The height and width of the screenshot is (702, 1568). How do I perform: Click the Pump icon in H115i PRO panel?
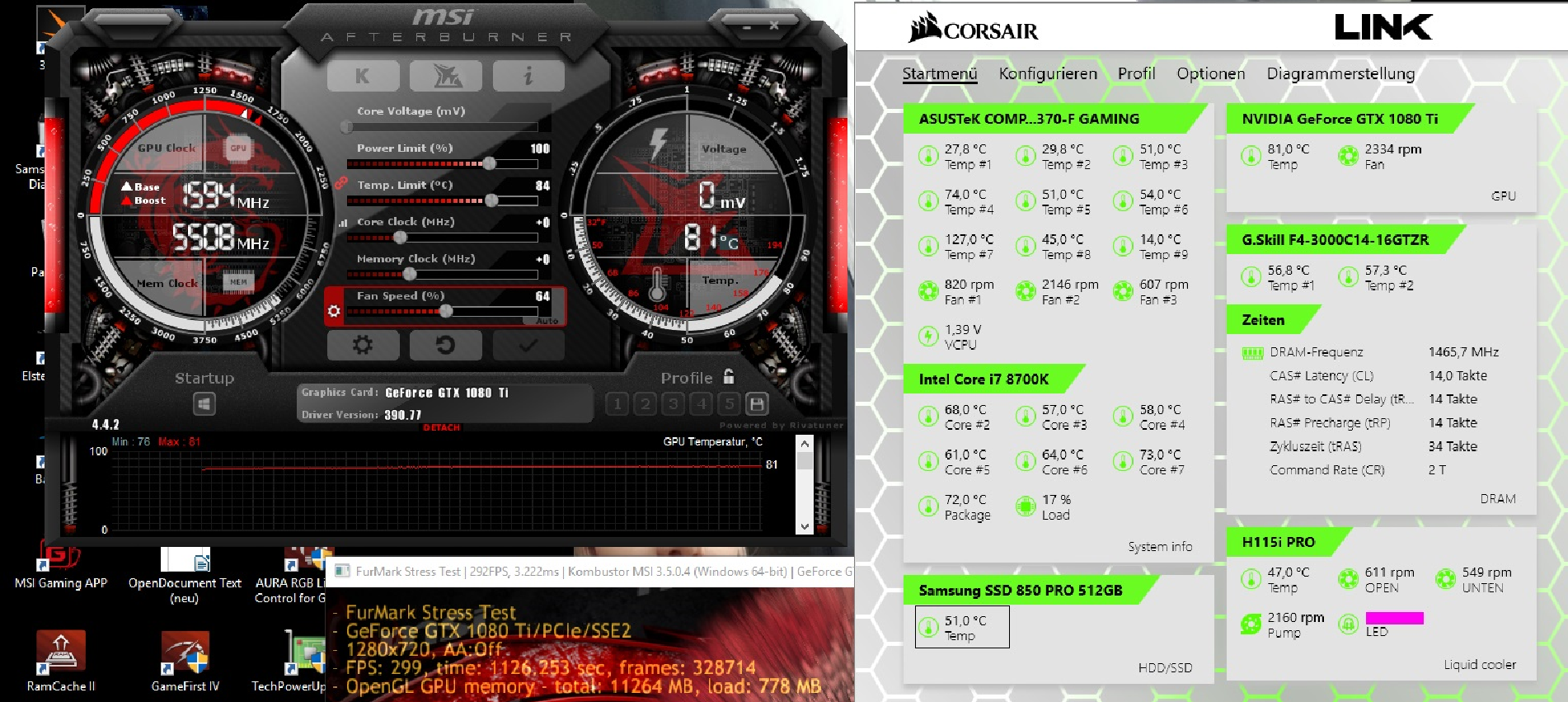click(x=1251, y=624)
